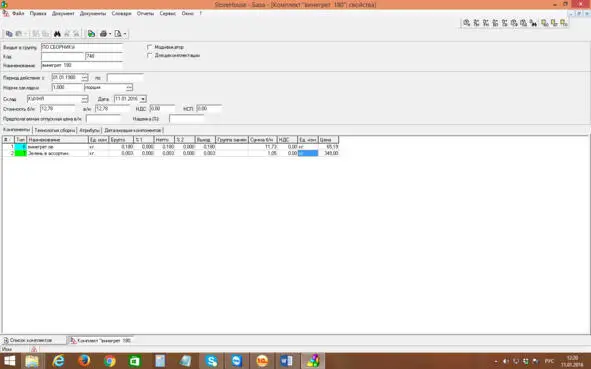591x369 pixels.
Task: Open the порция unit selector
Action: point(129,87)
